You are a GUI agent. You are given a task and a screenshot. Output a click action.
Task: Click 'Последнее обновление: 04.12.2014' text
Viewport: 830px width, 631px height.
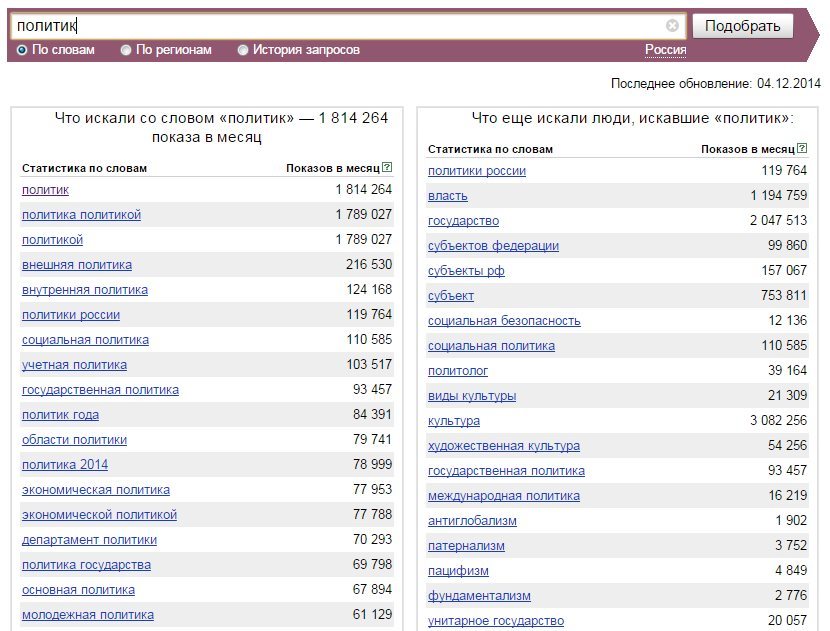716,84
